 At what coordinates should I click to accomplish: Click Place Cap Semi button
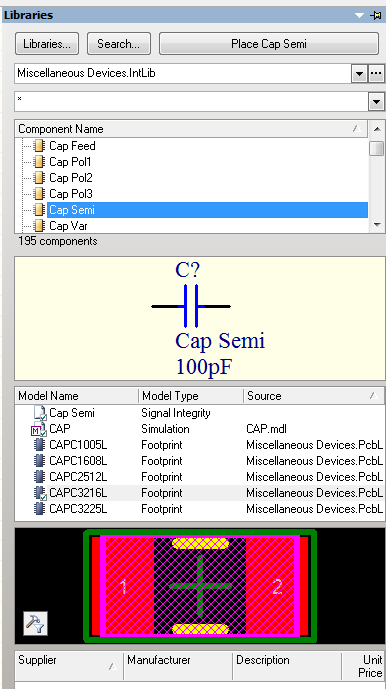coord(268,44)
